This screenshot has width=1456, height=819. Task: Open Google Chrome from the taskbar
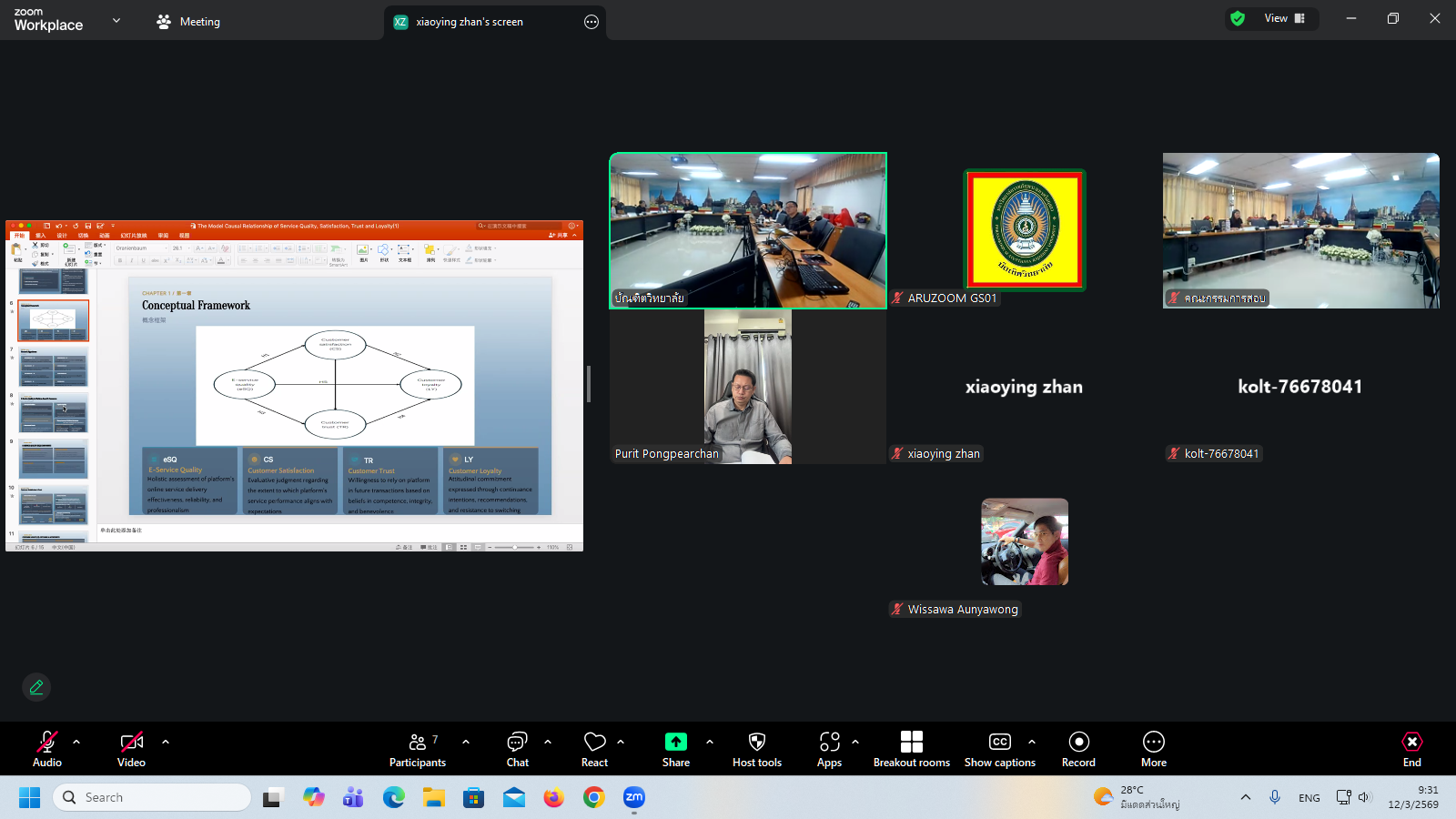(x=594, y=798)
